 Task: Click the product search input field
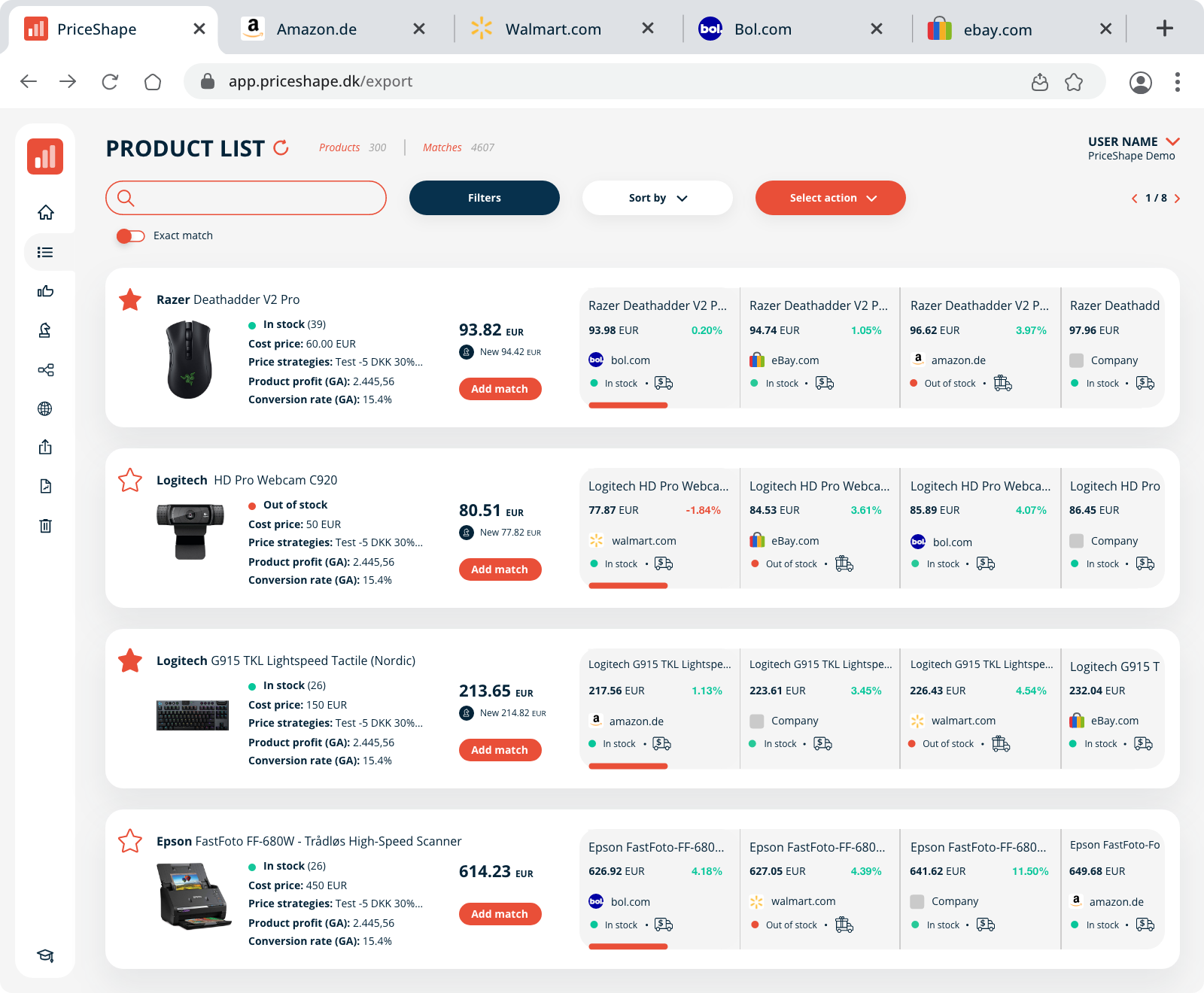click(246, 198)
